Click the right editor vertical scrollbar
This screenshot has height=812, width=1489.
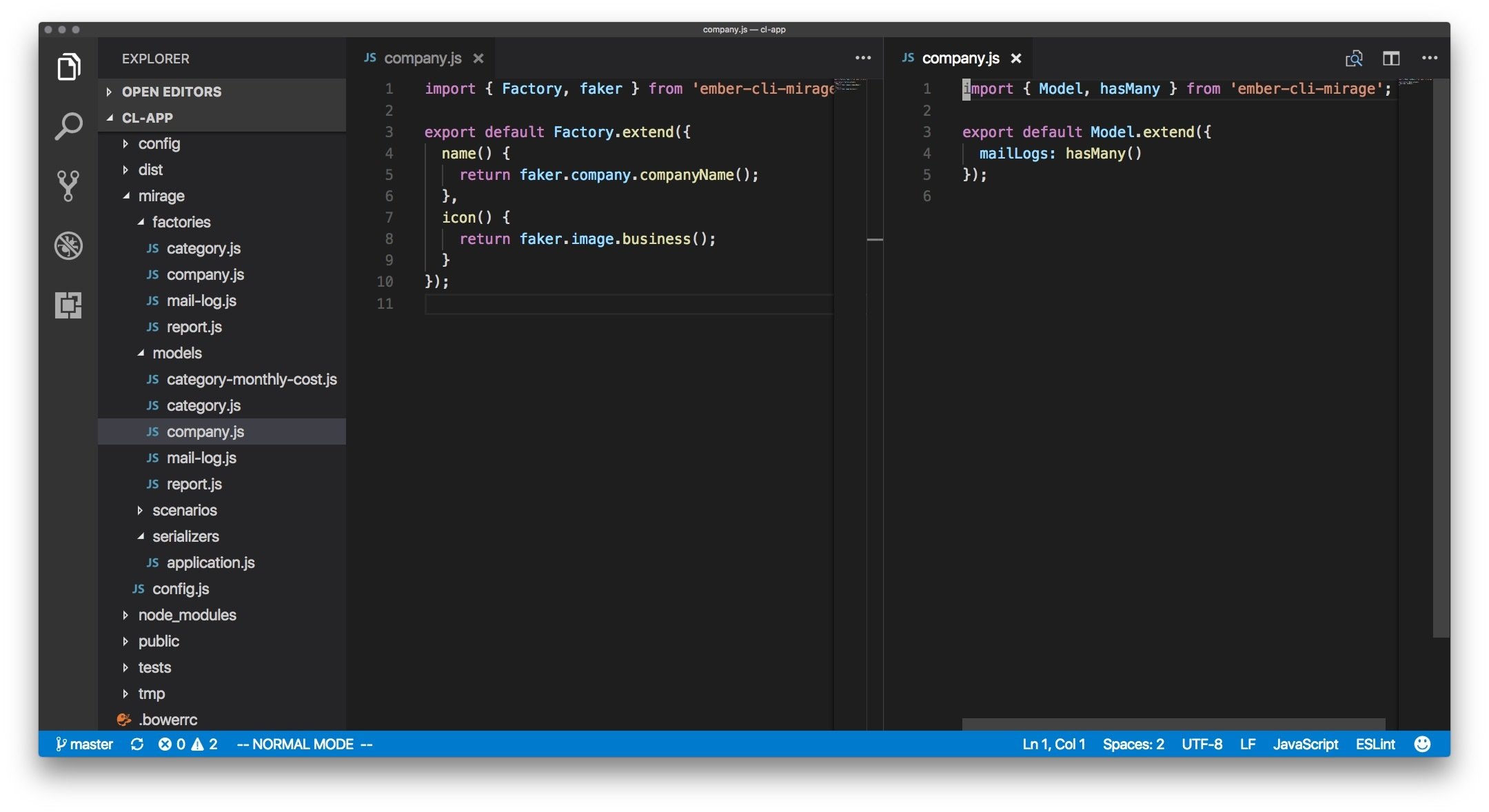click(1441, 358)
